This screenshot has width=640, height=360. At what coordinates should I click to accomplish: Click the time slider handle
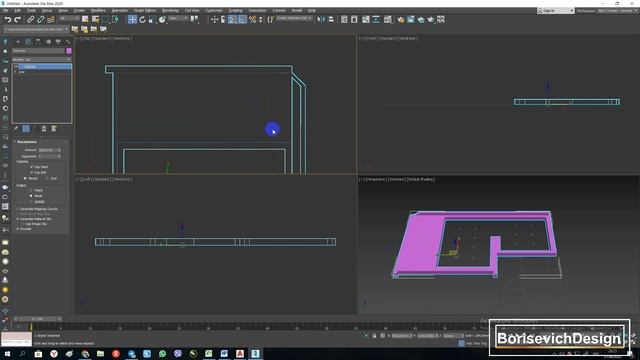click(x=38, y=319)
